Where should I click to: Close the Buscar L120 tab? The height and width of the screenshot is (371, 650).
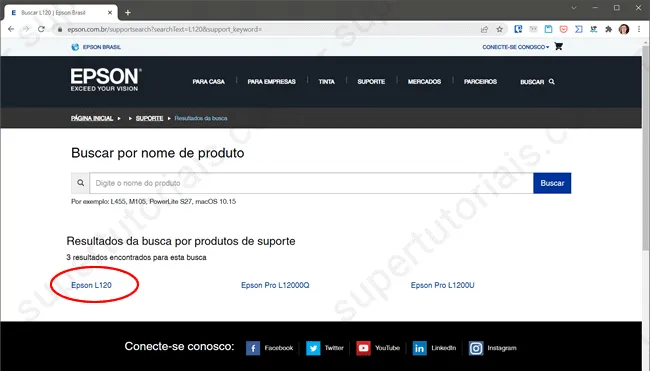(x=110, y=12)
